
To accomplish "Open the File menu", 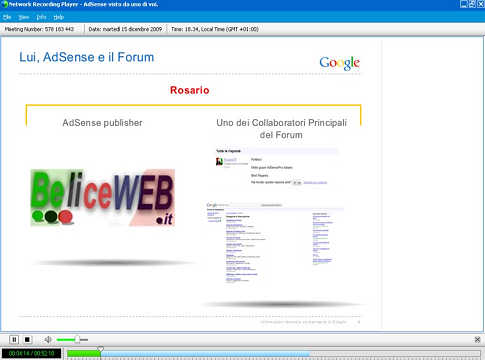I will [7, 17].
